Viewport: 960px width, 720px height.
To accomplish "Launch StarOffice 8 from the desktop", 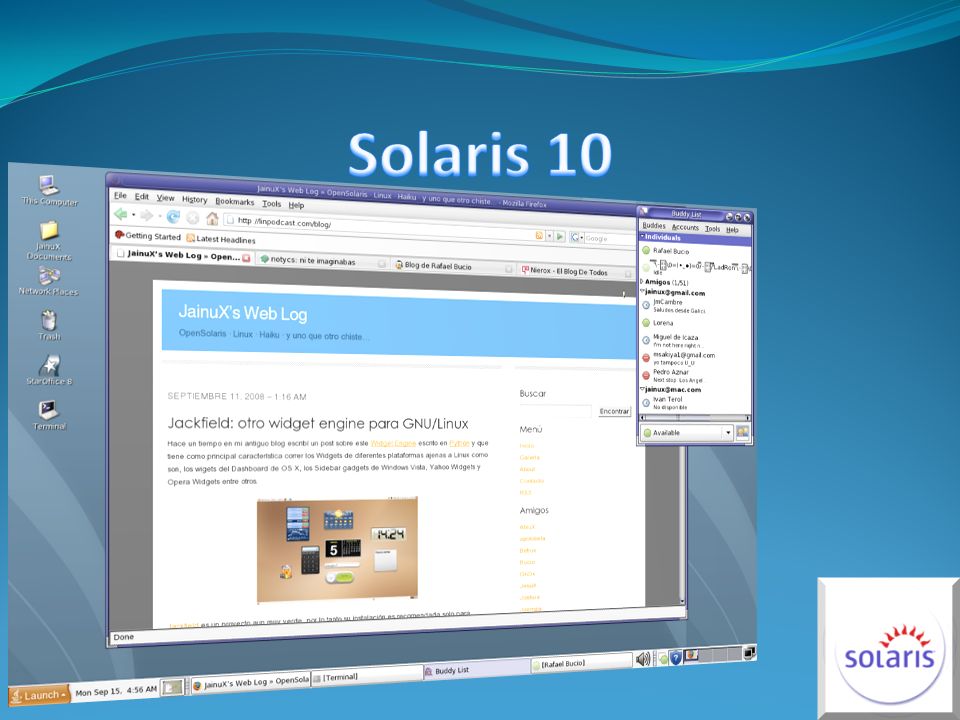I will [x=49, y=370].
